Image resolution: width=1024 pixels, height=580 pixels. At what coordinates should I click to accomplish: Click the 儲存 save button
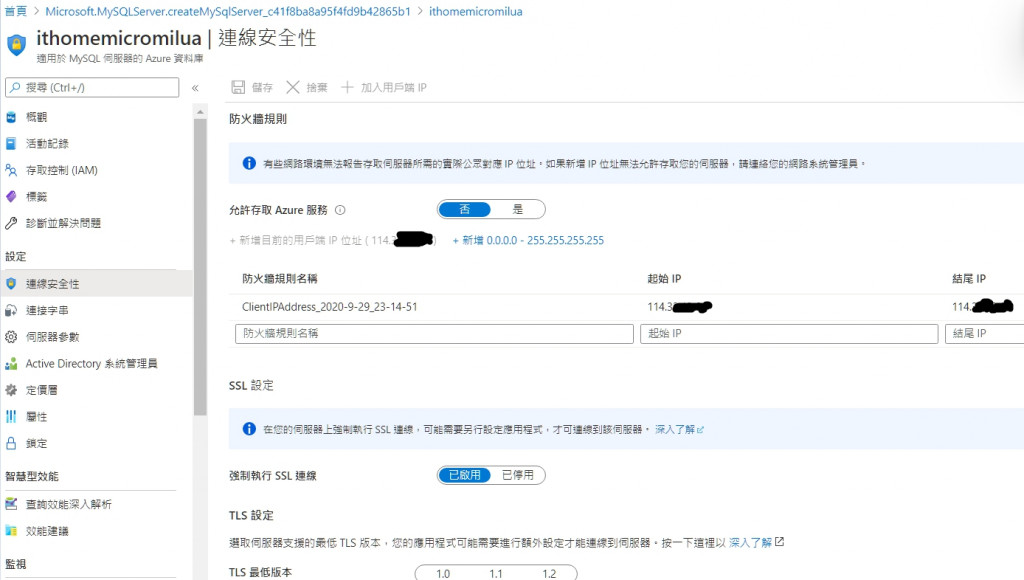(252, 87)
